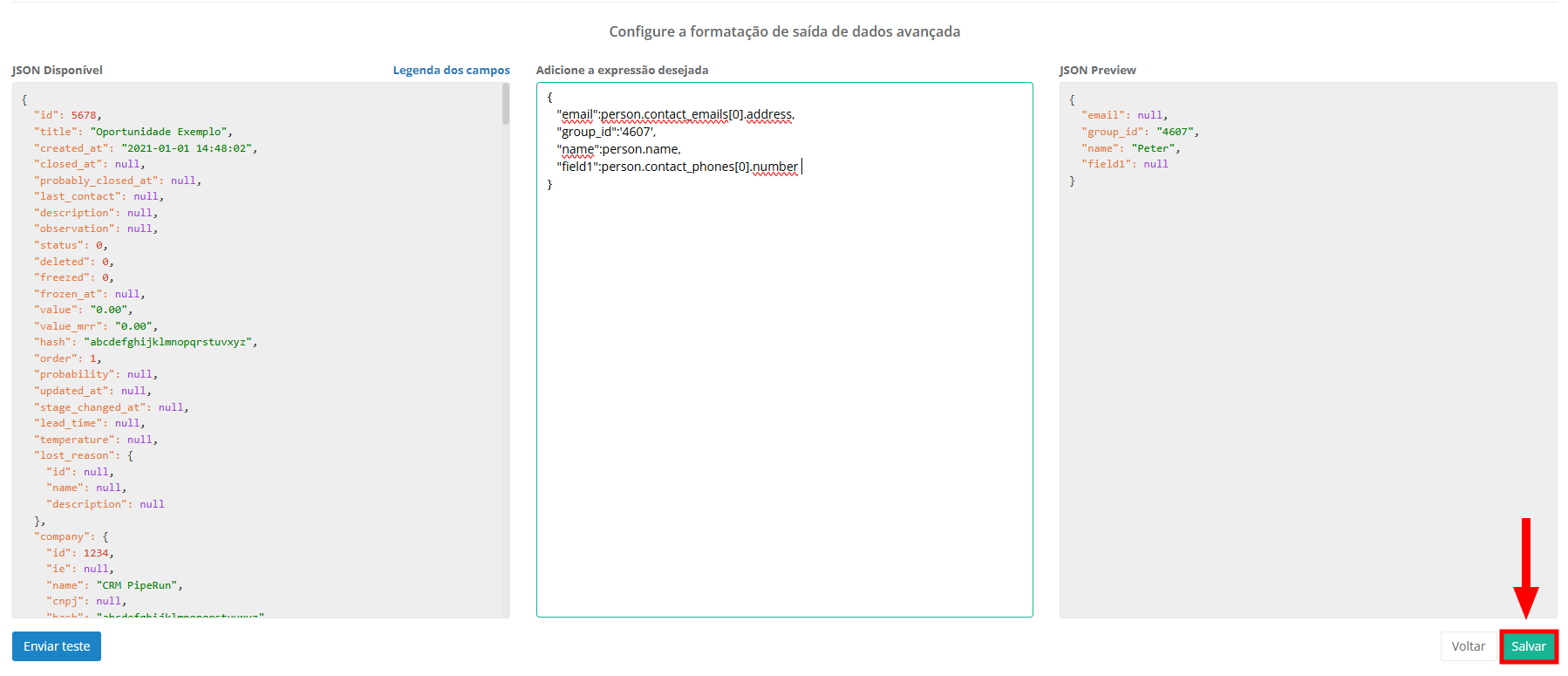Click the "field1" null line in JSON Preview
Viewport: 1568px width, 676px height.
tap(1124, 164)
